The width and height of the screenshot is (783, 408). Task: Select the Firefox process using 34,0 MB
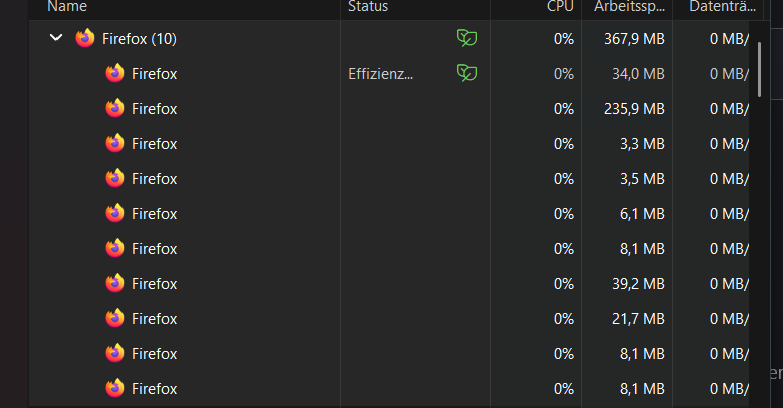pyautogui.click(x=154, y=74)
